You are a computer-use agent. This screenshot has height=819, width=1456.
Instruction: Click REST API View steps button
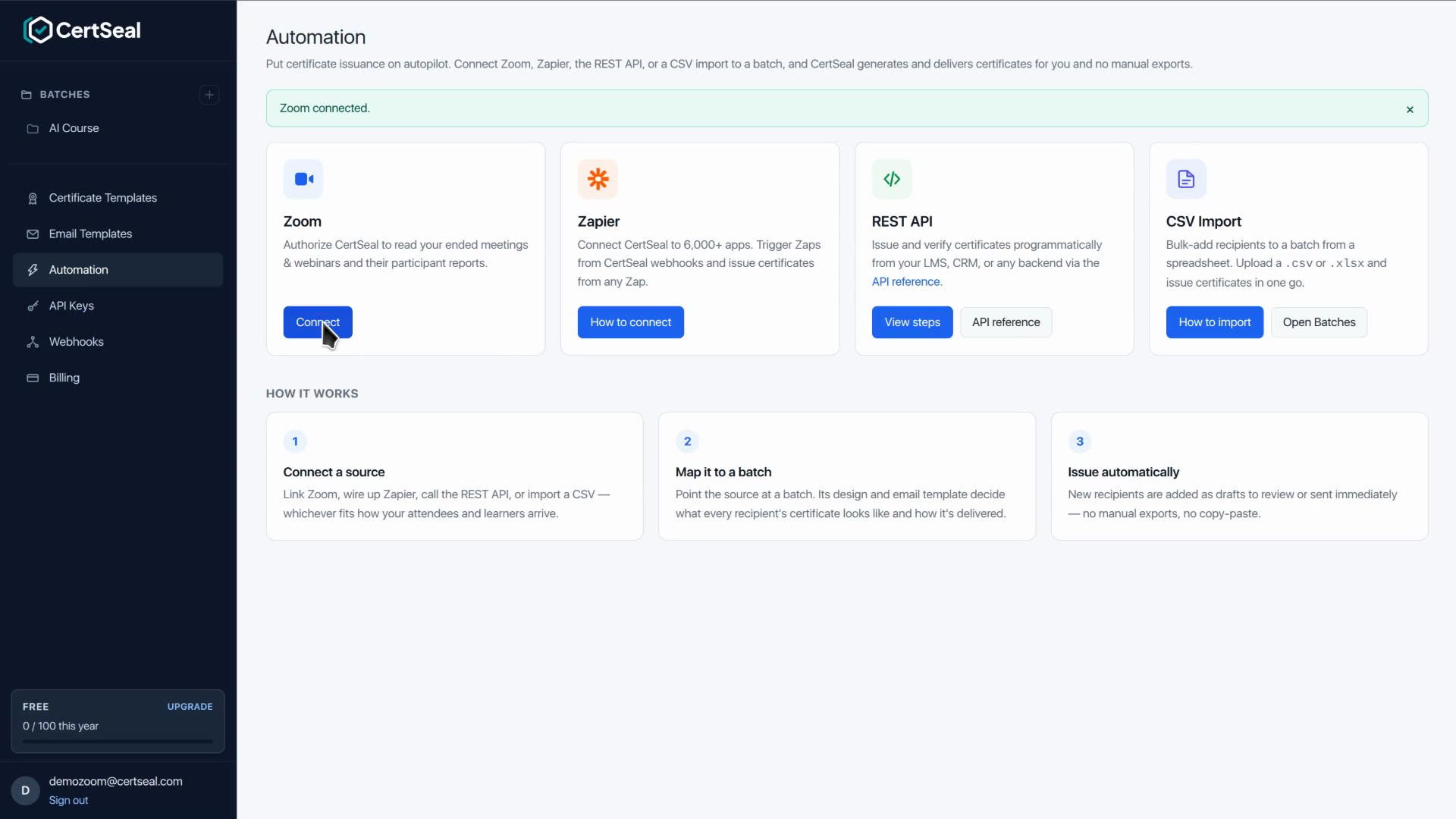coord(912,322)
